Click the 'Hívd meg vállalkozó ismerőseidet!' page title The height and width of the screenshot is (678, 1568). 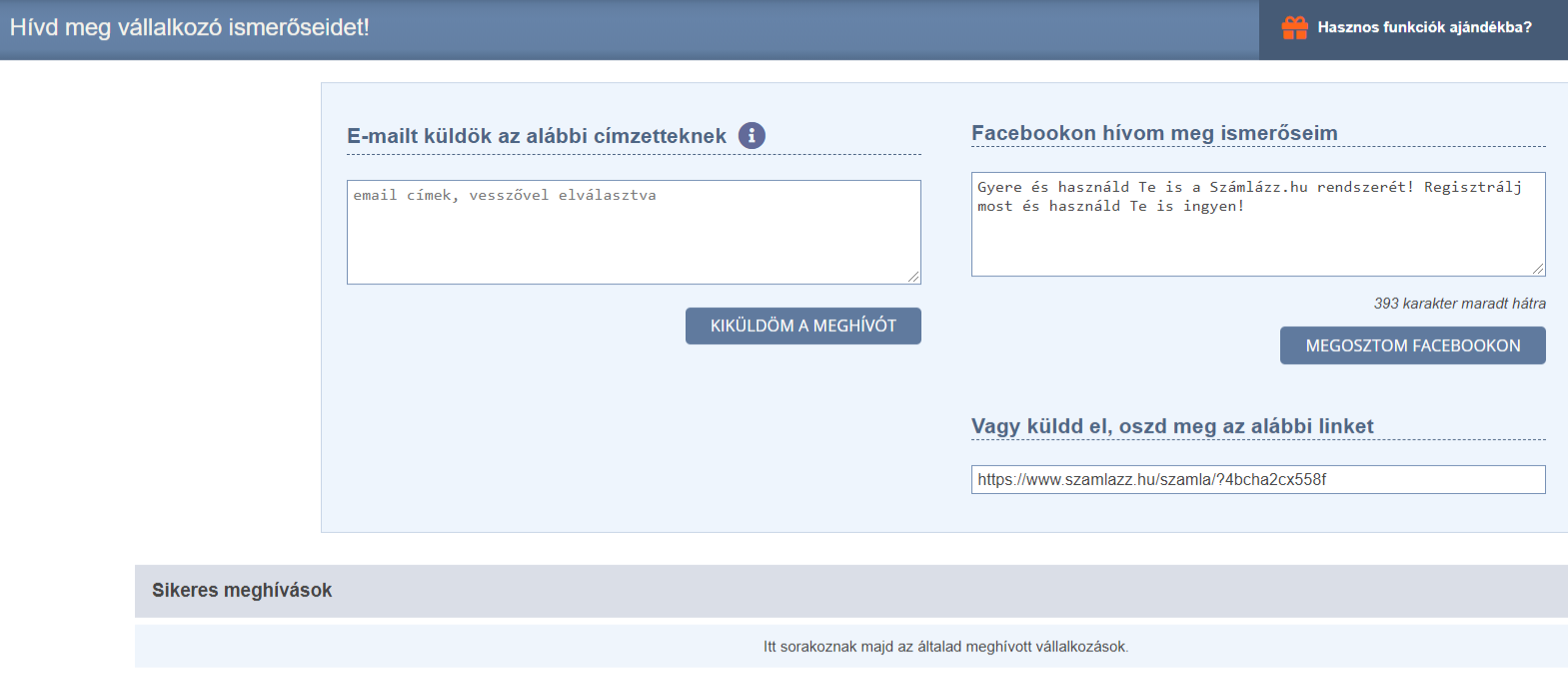[x=190, y=28]
